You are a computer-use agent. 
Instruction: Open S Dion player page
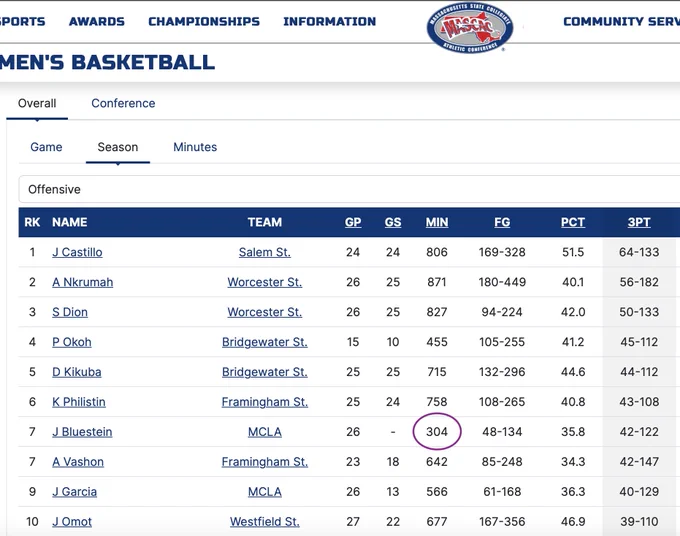coord(70,312)
